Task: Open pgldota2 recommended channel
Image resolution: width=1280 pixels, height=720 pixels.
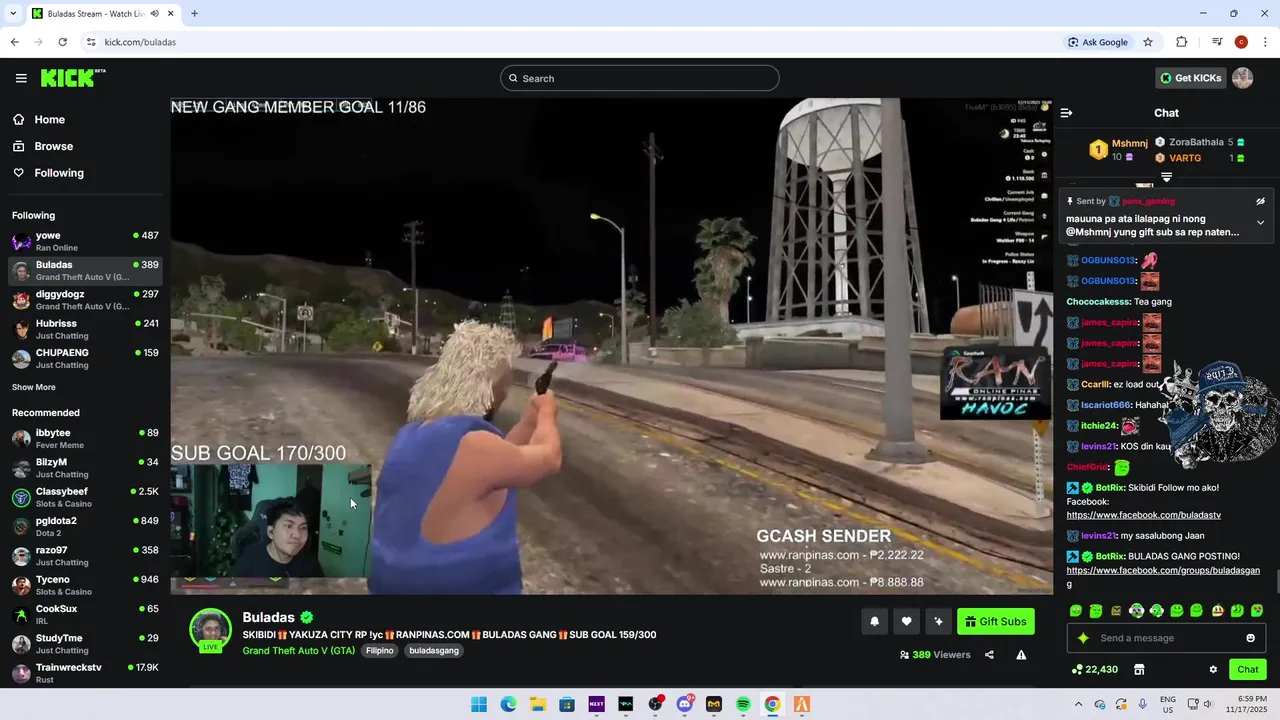Action: (85, 526)
